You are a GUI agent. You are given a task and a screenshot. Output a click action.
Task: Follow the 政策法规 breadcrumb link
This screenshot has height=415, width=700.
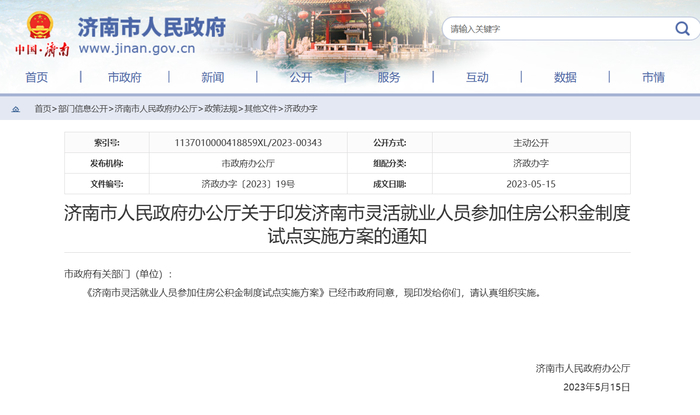click(221, 108)
